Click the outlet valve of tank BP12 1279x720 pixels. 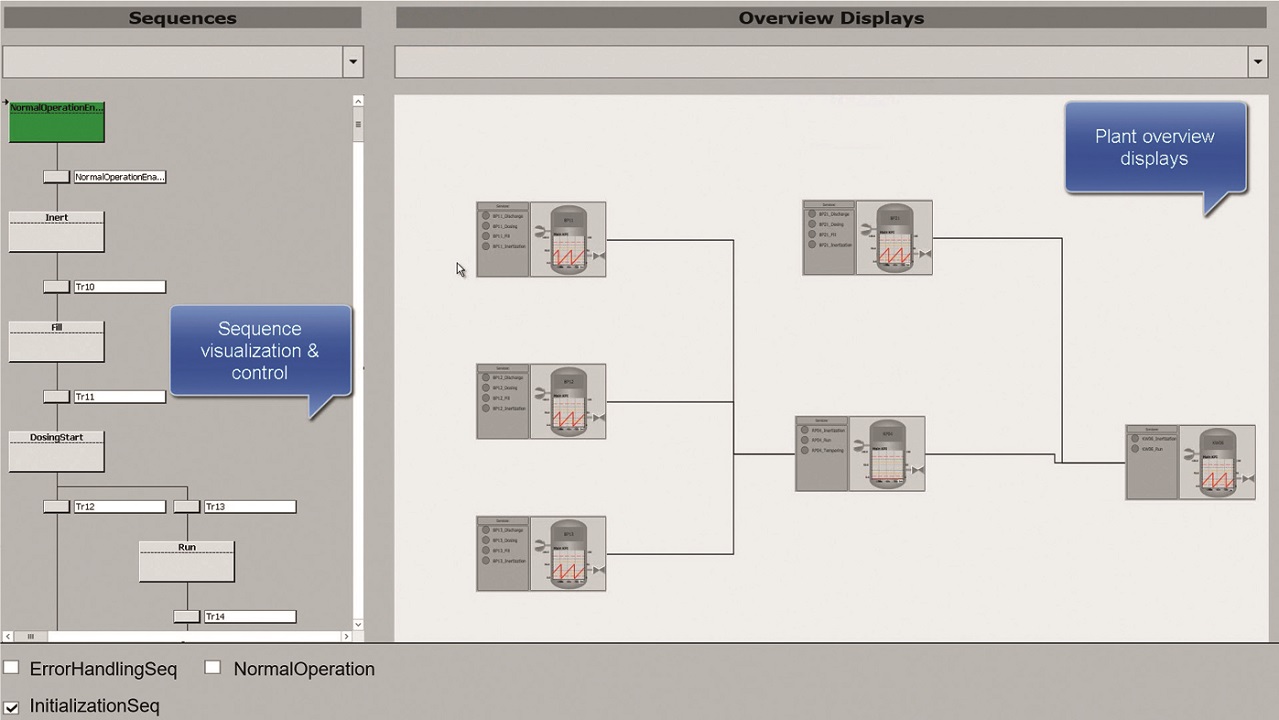[x=599, y=417]
